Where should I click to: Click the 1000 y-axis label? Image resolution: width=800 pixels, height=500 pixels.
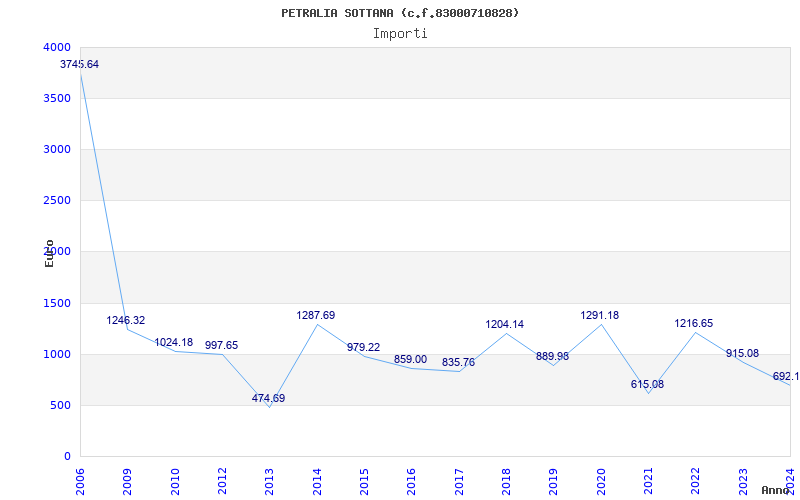[x=57, y=355]
